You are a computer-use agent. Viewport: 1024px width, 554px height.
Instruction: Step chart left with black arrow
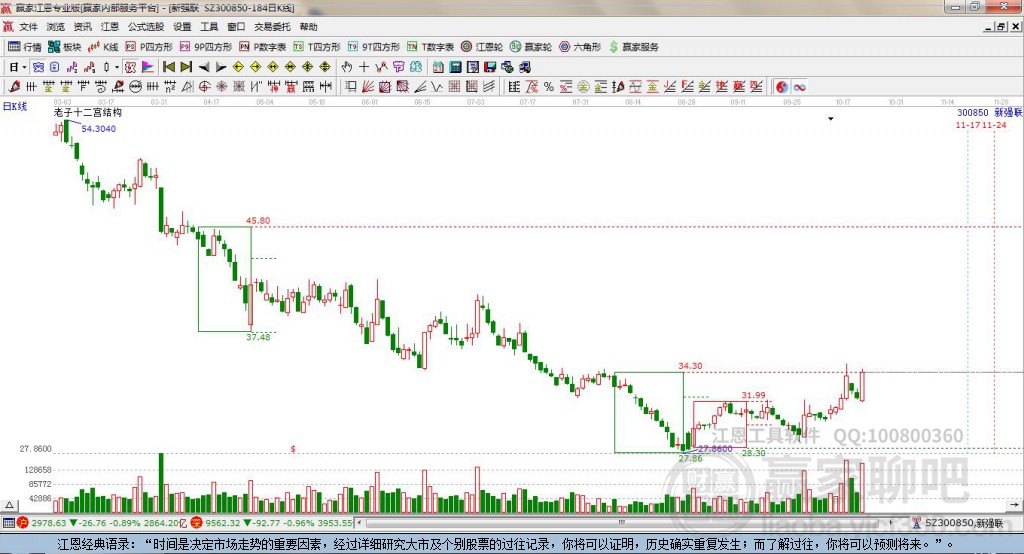tap(204, 67)
